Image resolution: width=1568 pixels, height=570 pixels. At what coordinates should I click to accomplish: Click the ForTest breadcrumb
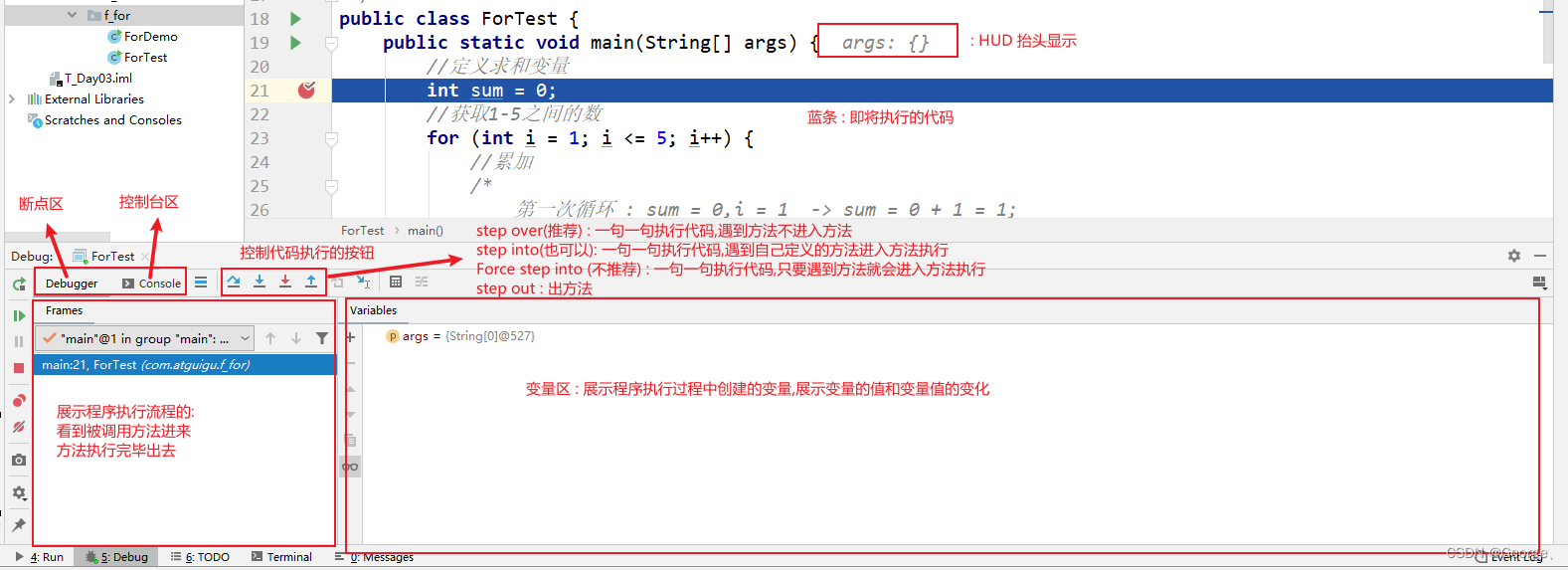[x=362, y=230]
